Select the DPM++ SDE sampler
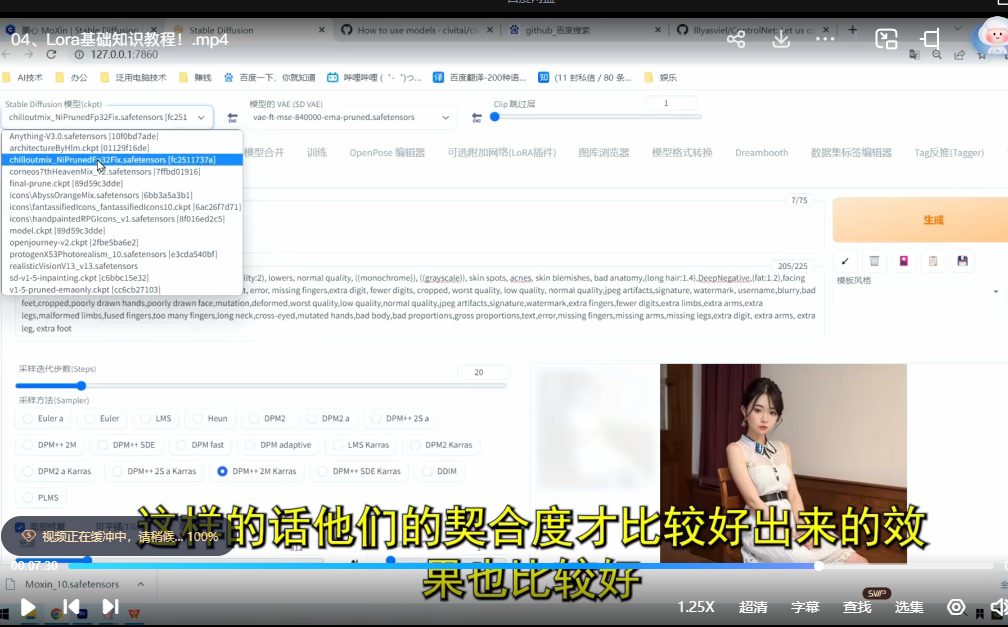The width and height of the screenshot is (1008, 627). pos(127,445)
